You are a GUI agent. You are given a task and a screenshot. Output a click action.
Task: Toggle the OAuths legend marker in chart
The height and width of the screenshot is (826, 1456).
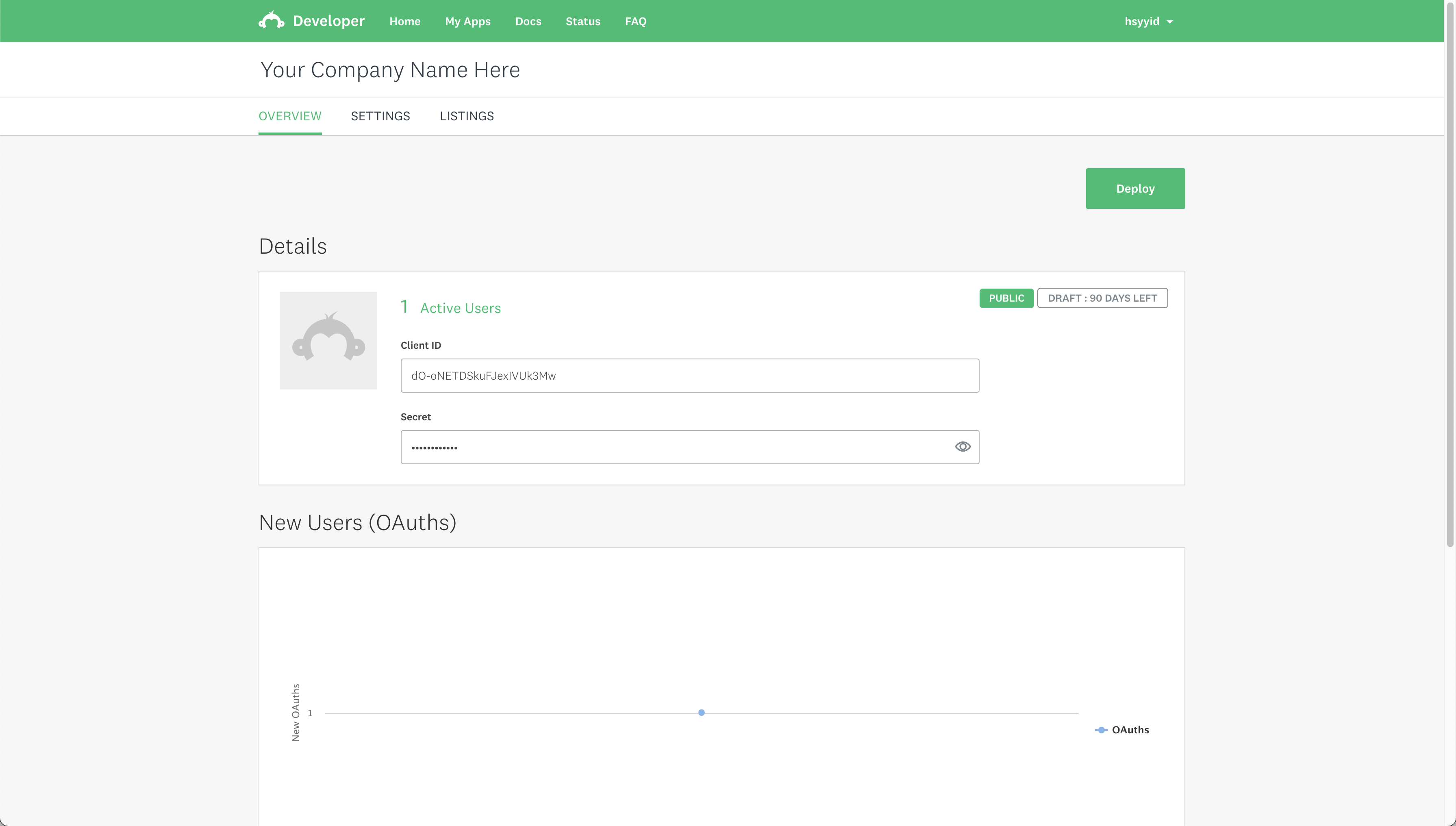1101,730
